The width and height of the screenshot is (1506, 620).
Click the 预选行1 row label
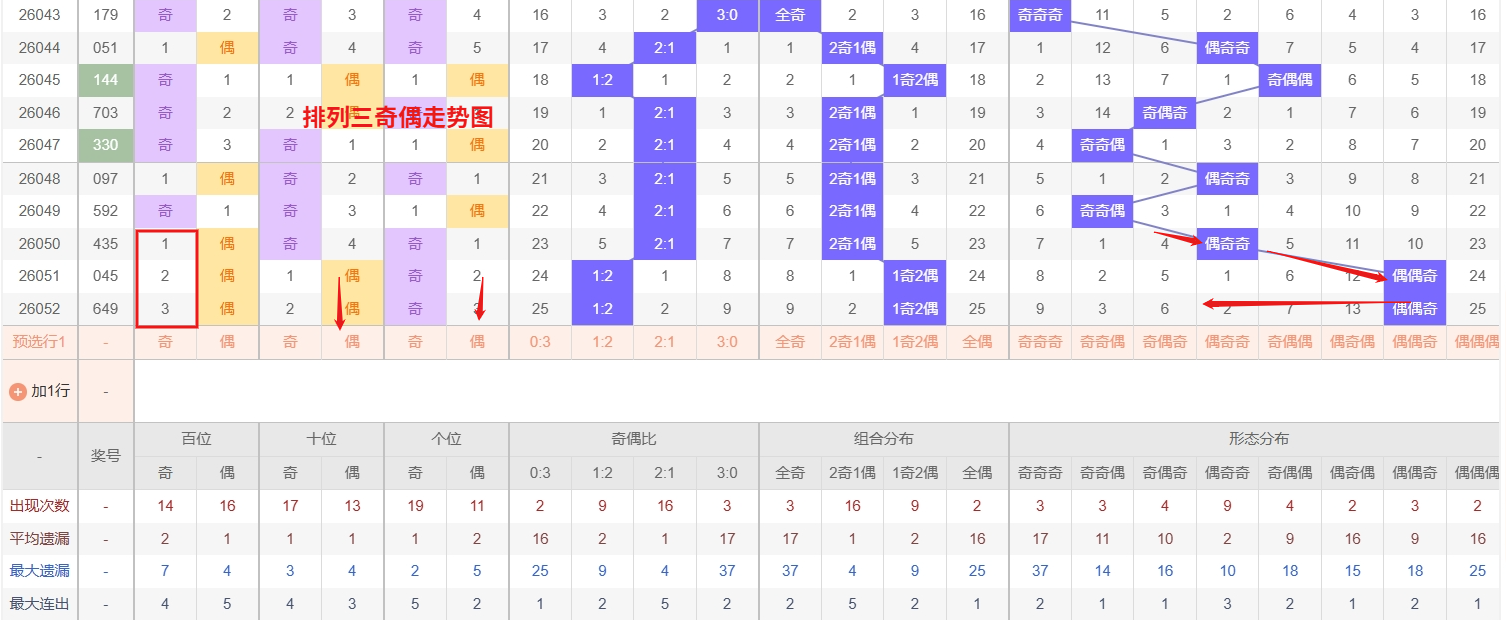(40, 341)
